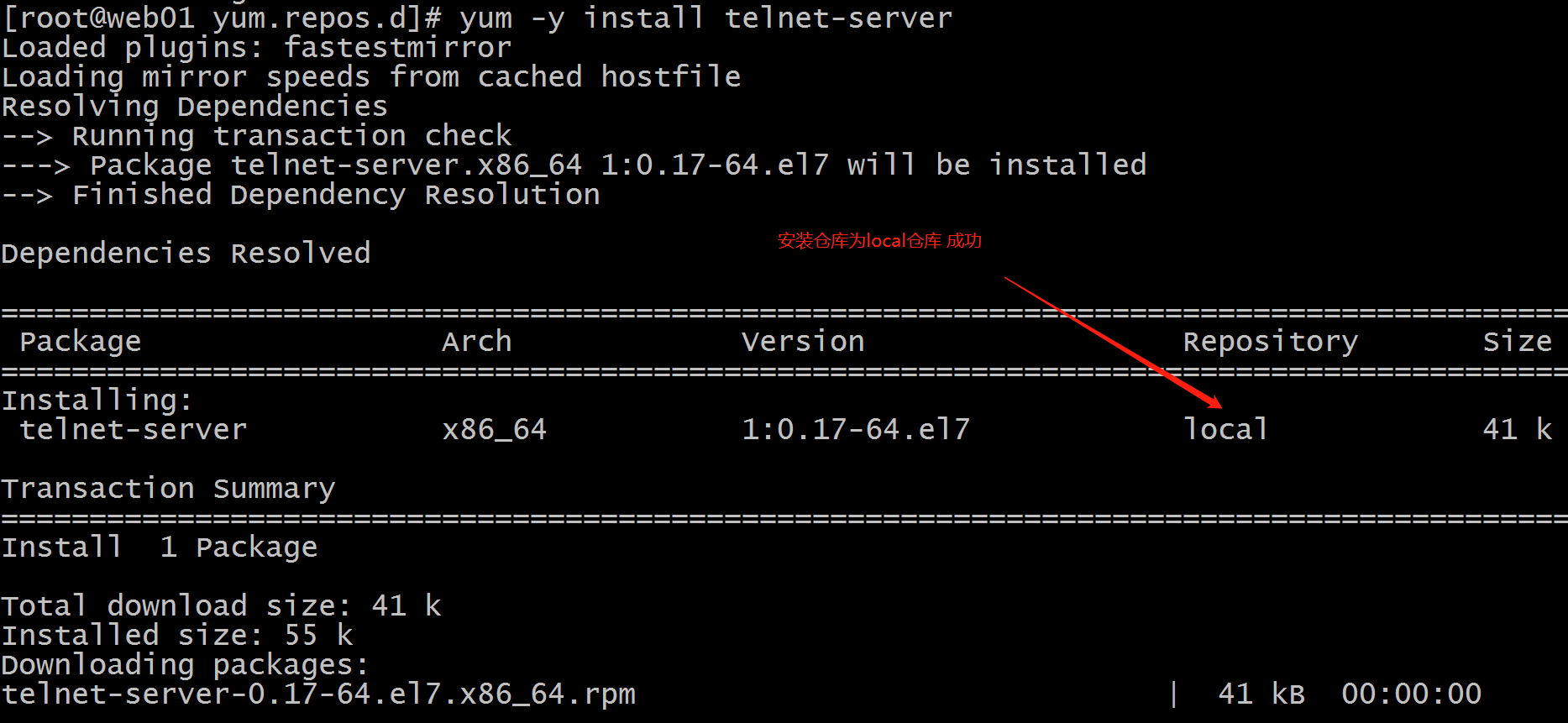Viewport: 1568px width, 723px height.
Task: Click the red annotation text about local repository
Action: click(x=879, y=241)
